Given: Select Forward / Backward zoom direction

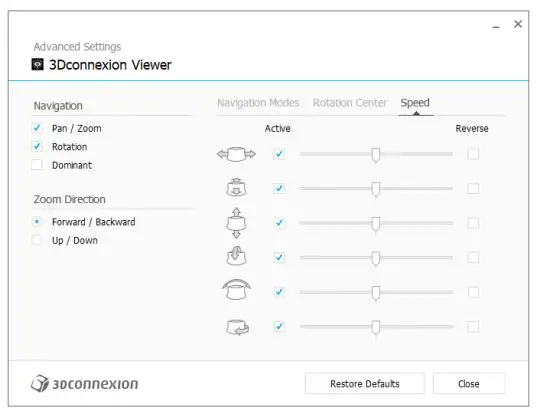Looking at the screenshot, I should (x=37, y=221).
